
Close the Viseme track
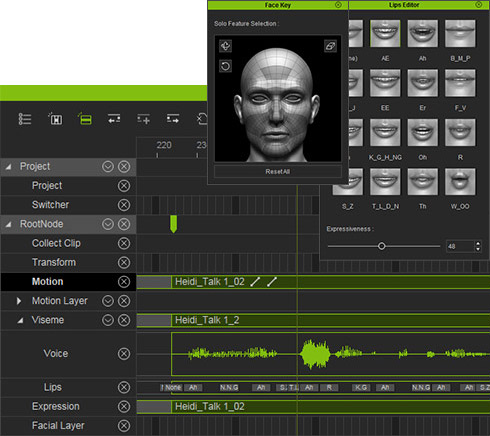[124, 320]
